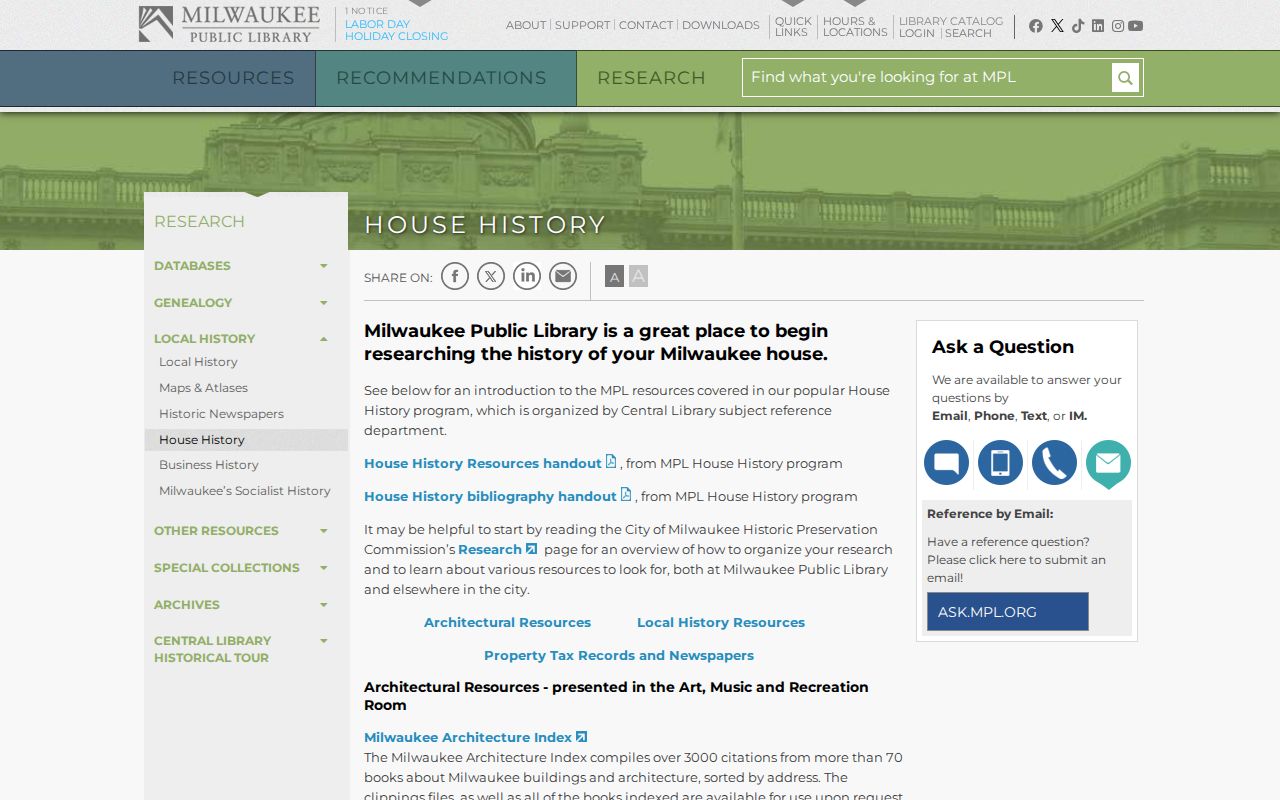Open the library's Instagram icon
Viewport: 1280px width, 800px height.
point(1118,26)
